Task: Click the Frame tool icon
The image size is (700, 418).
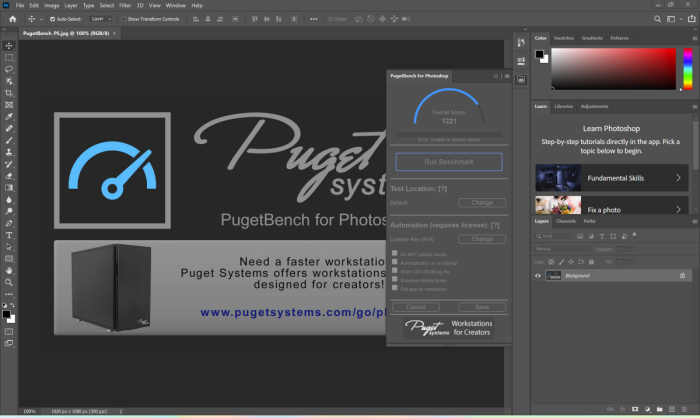Action: (x=9, y=105)
